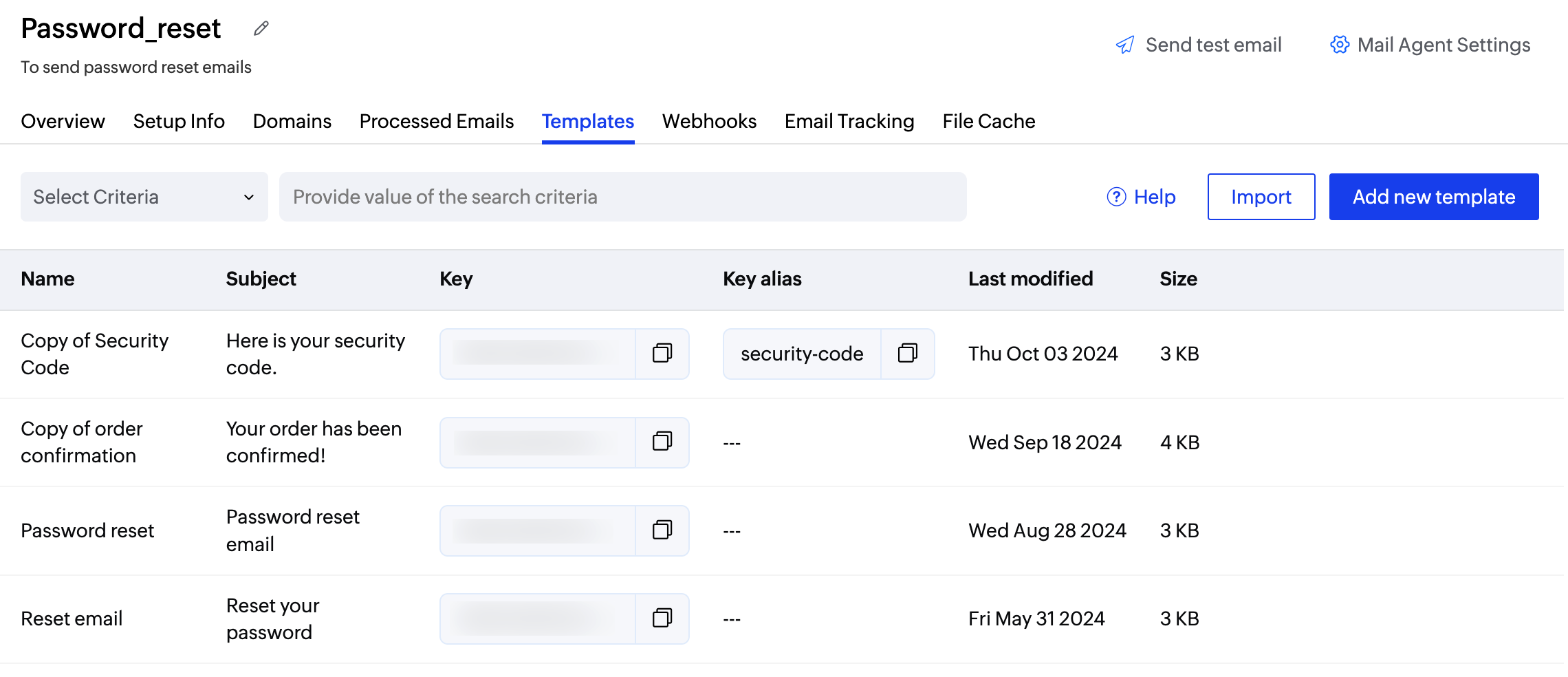
Task: Switch to the Overview tab
Action: point(63,121)
